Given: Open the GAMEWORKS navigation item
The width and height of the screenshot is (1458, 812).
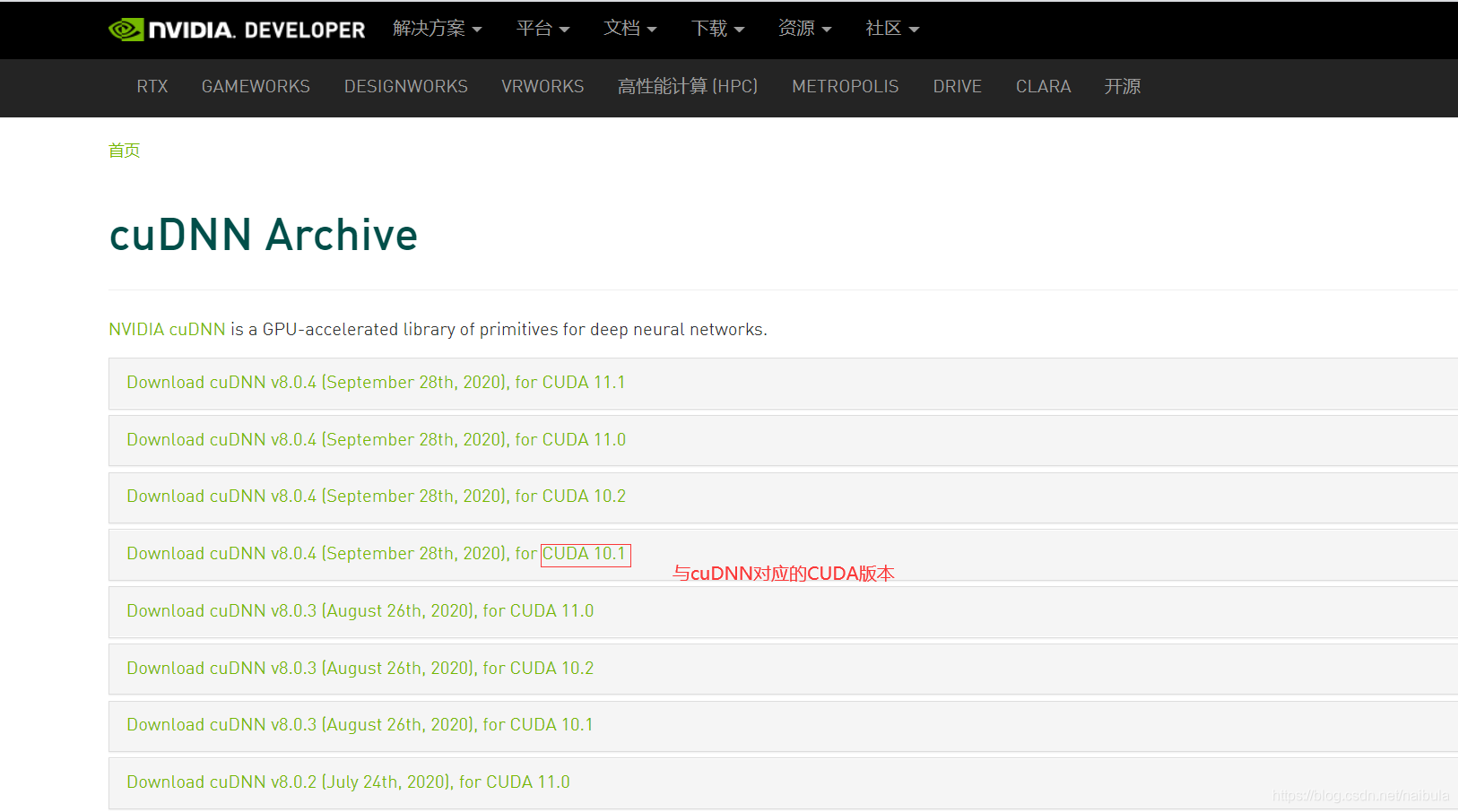Looking at the screenshot, I should pyautogui.click(x=256, y=87).
